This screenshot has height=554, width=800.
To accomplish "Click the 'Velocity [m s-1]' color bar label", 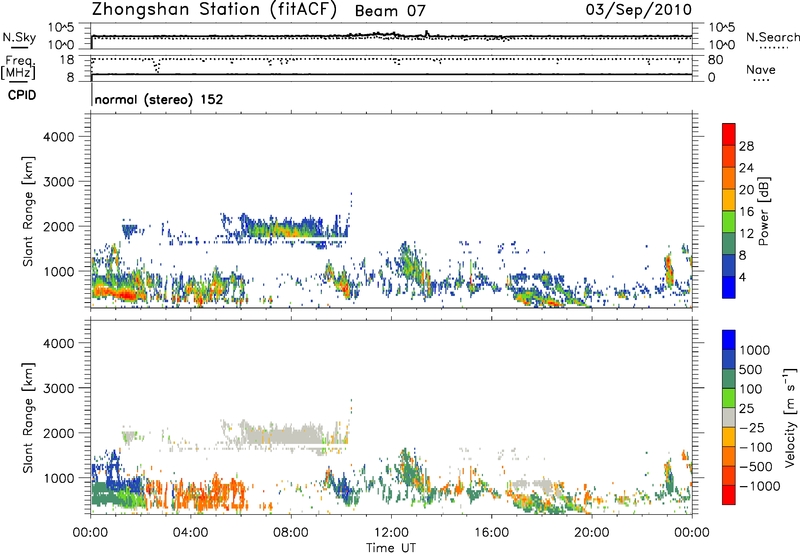I will point(790,417).
